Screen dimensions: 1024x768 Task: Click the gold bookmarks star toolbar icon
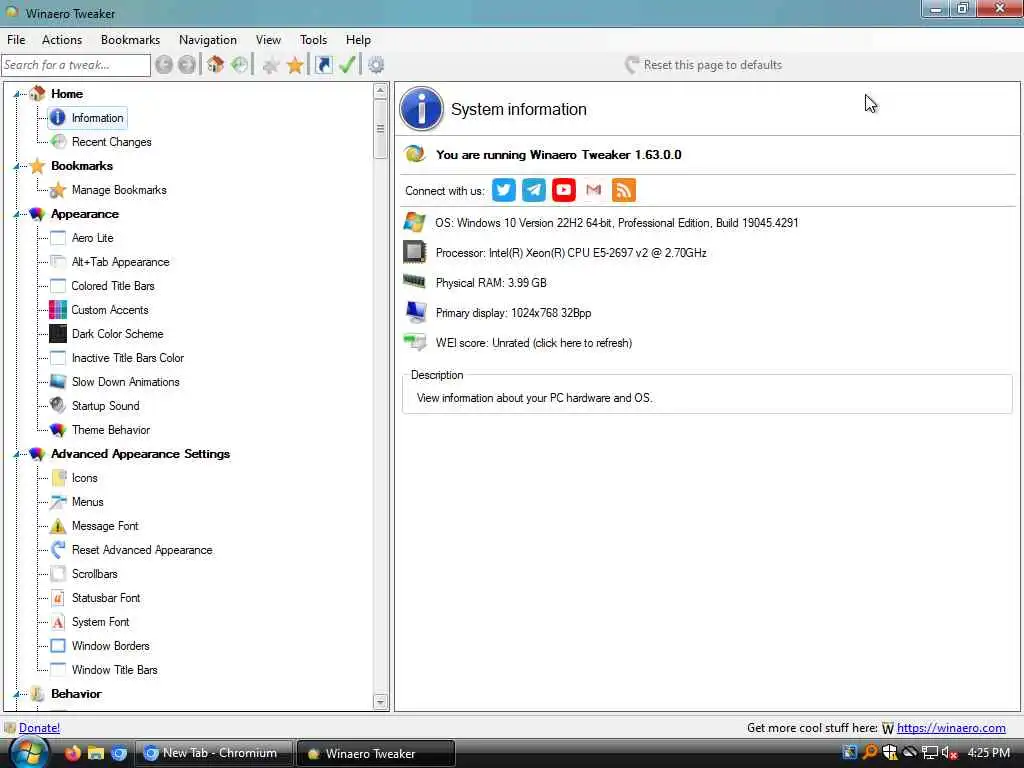tap(295, 65)
